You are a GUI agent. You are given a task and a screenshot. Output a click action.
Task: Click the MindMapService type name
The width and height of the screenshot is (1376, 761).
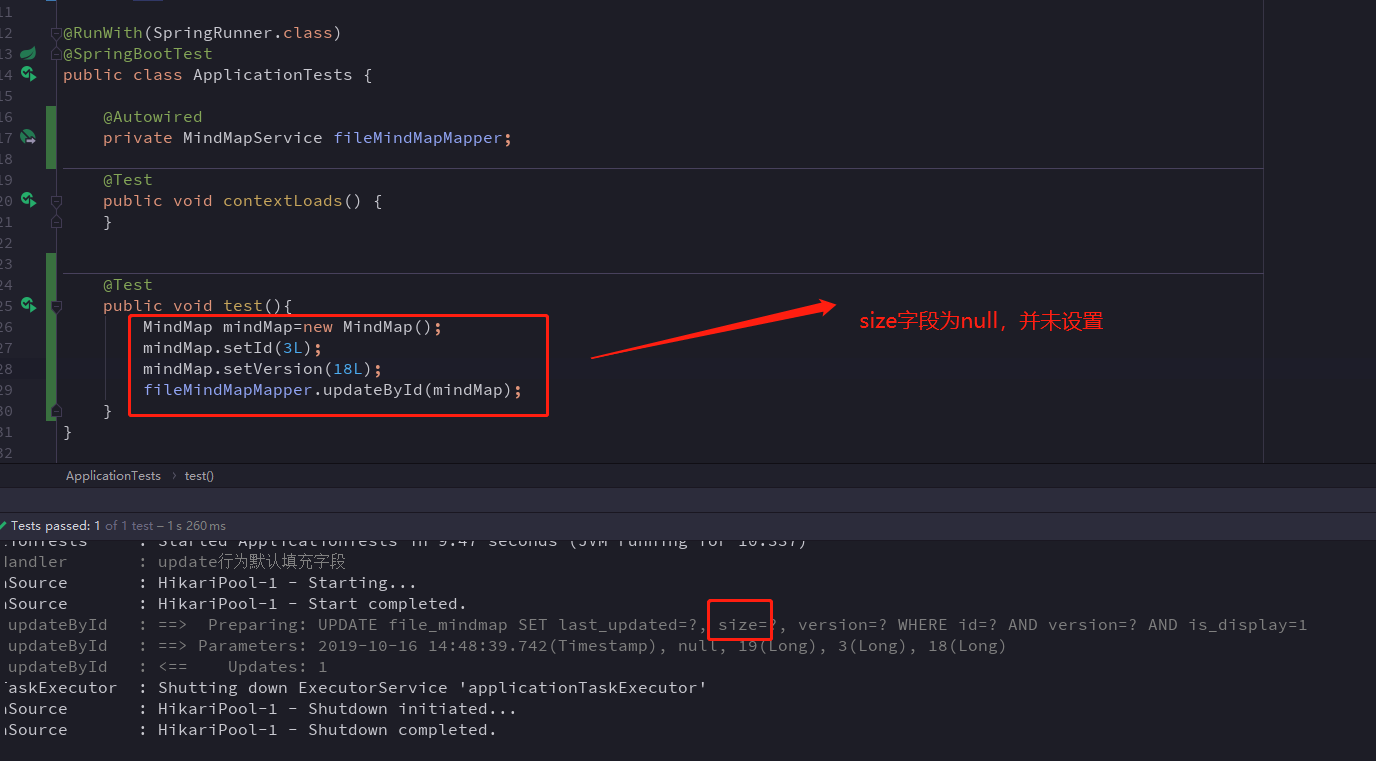click(253, 138)
